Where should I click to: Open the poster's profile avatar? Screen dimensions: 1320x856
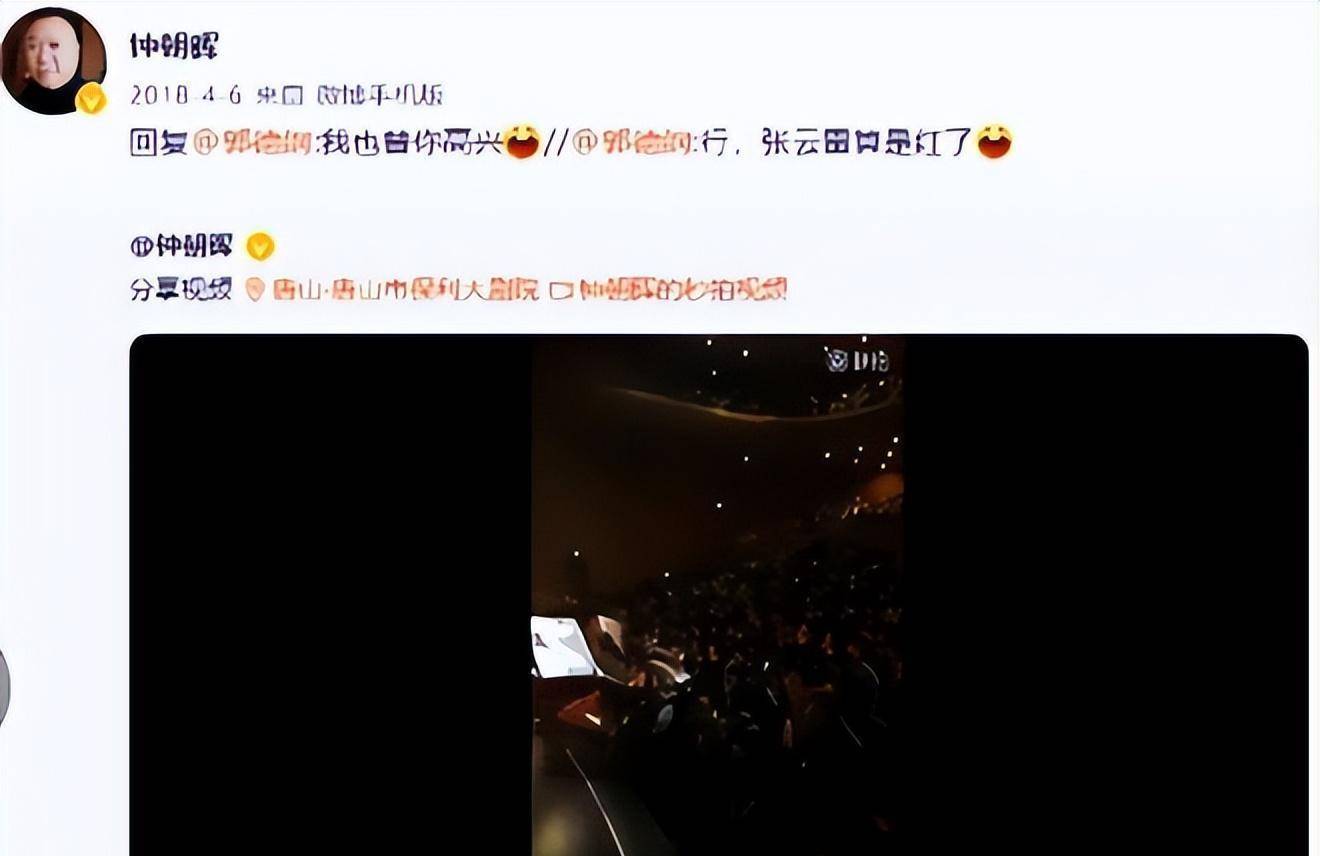pos(53,60)
